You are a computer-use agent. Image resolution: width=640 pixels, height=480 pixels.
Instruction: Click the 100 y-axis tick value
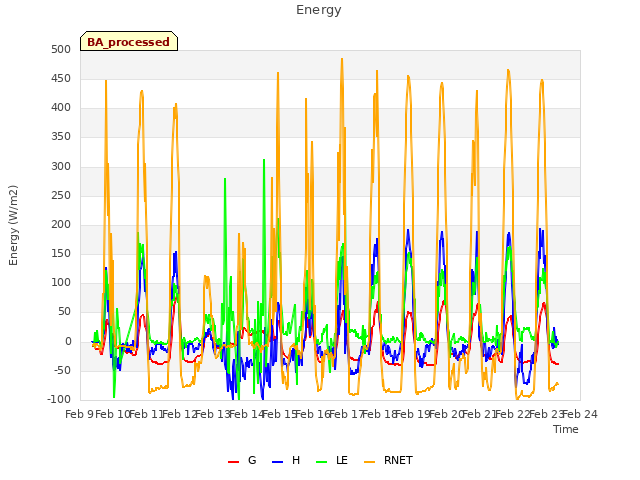click(x=61, y=282)
